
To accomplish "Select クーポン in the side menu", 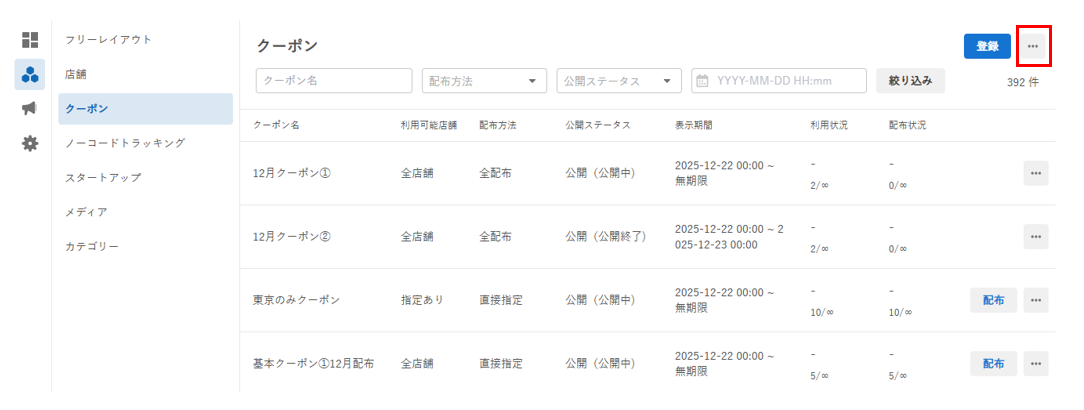I will 145,109.
